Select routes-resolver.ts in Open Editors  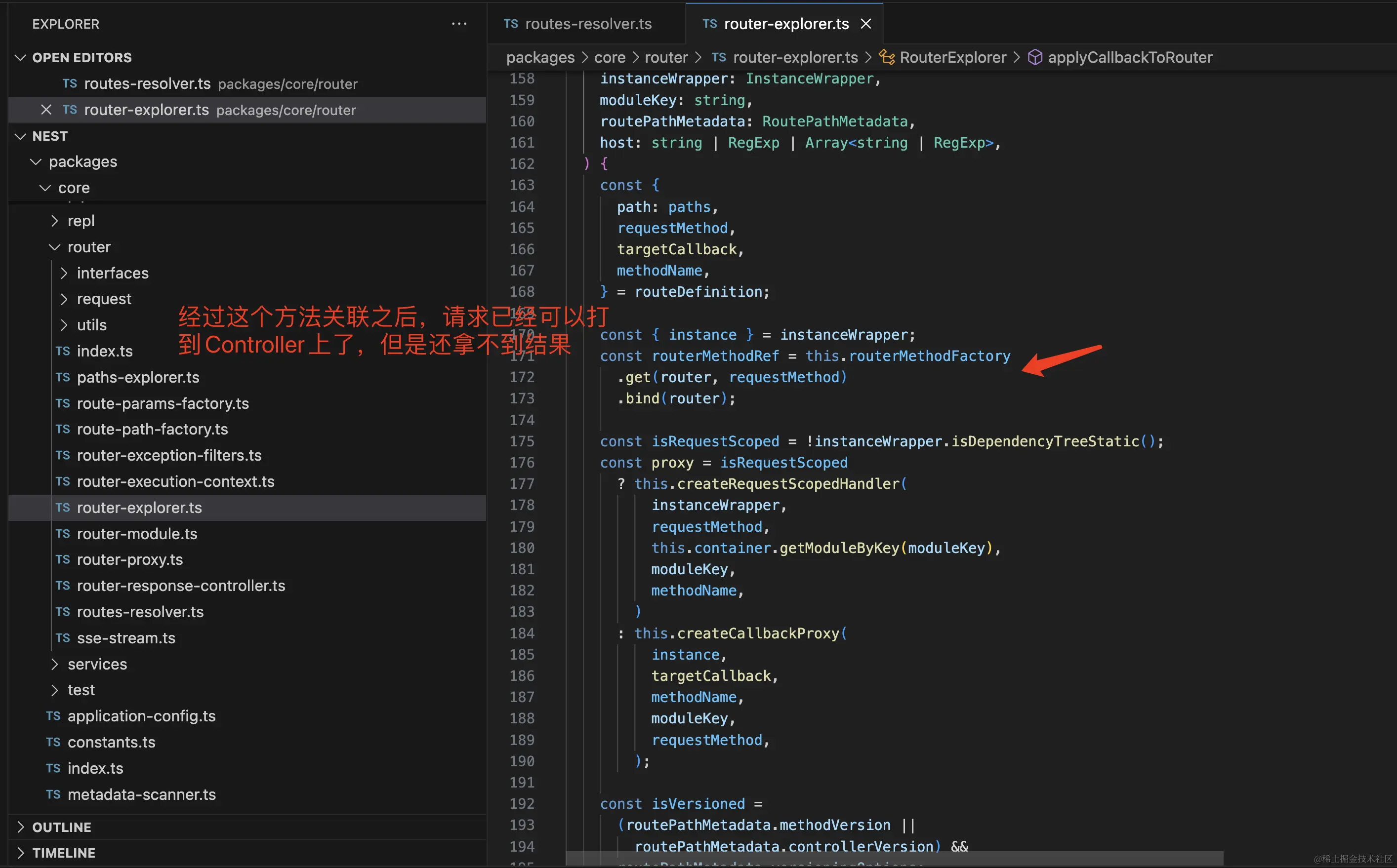pyautogui.click(x=147, y=84)
